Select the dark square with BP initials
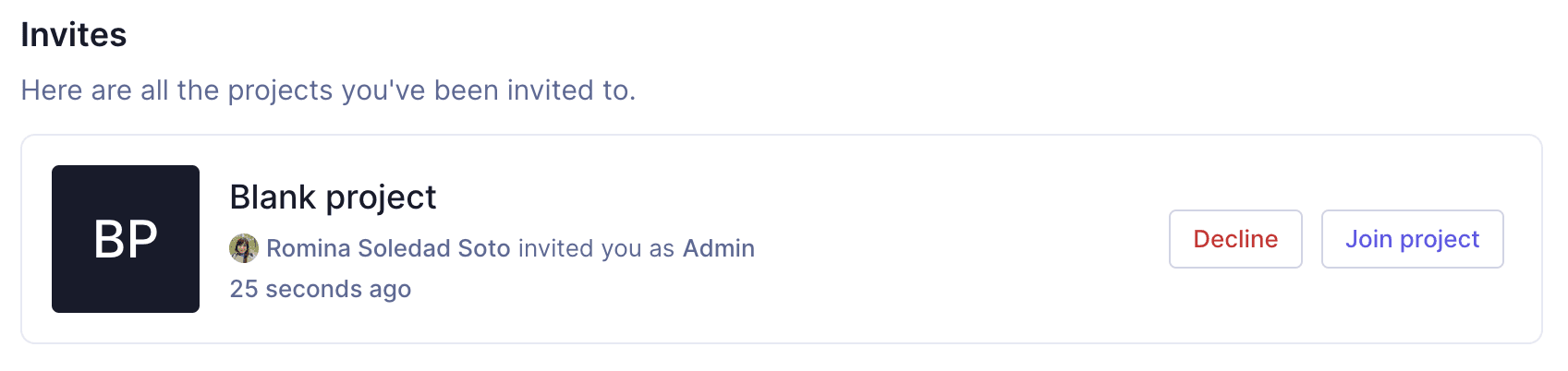The height and width of the screenshot is (371, 1568). [x=126, y=239]
